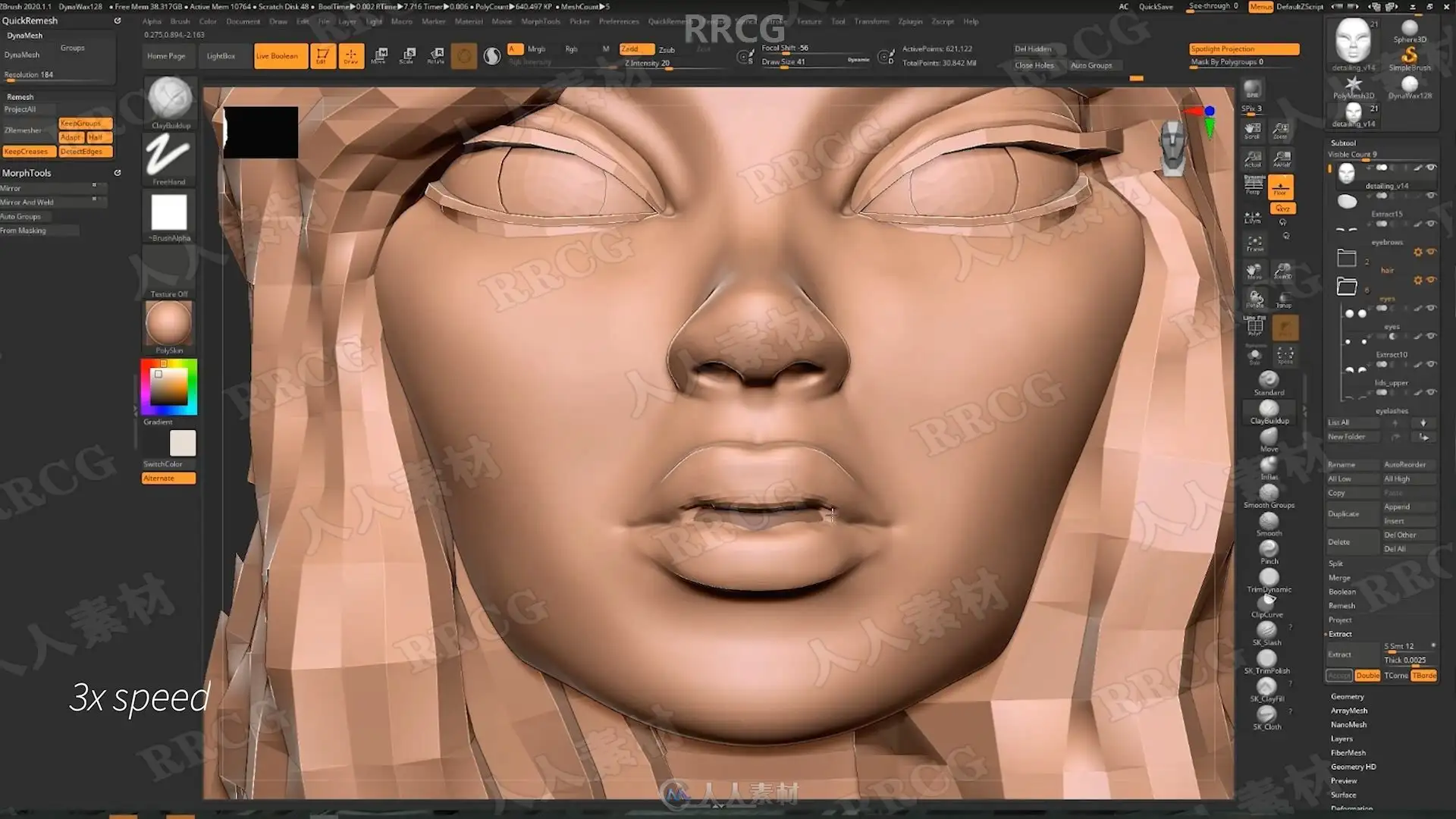Expand the Geometry subpalette

click(1348, 696)
